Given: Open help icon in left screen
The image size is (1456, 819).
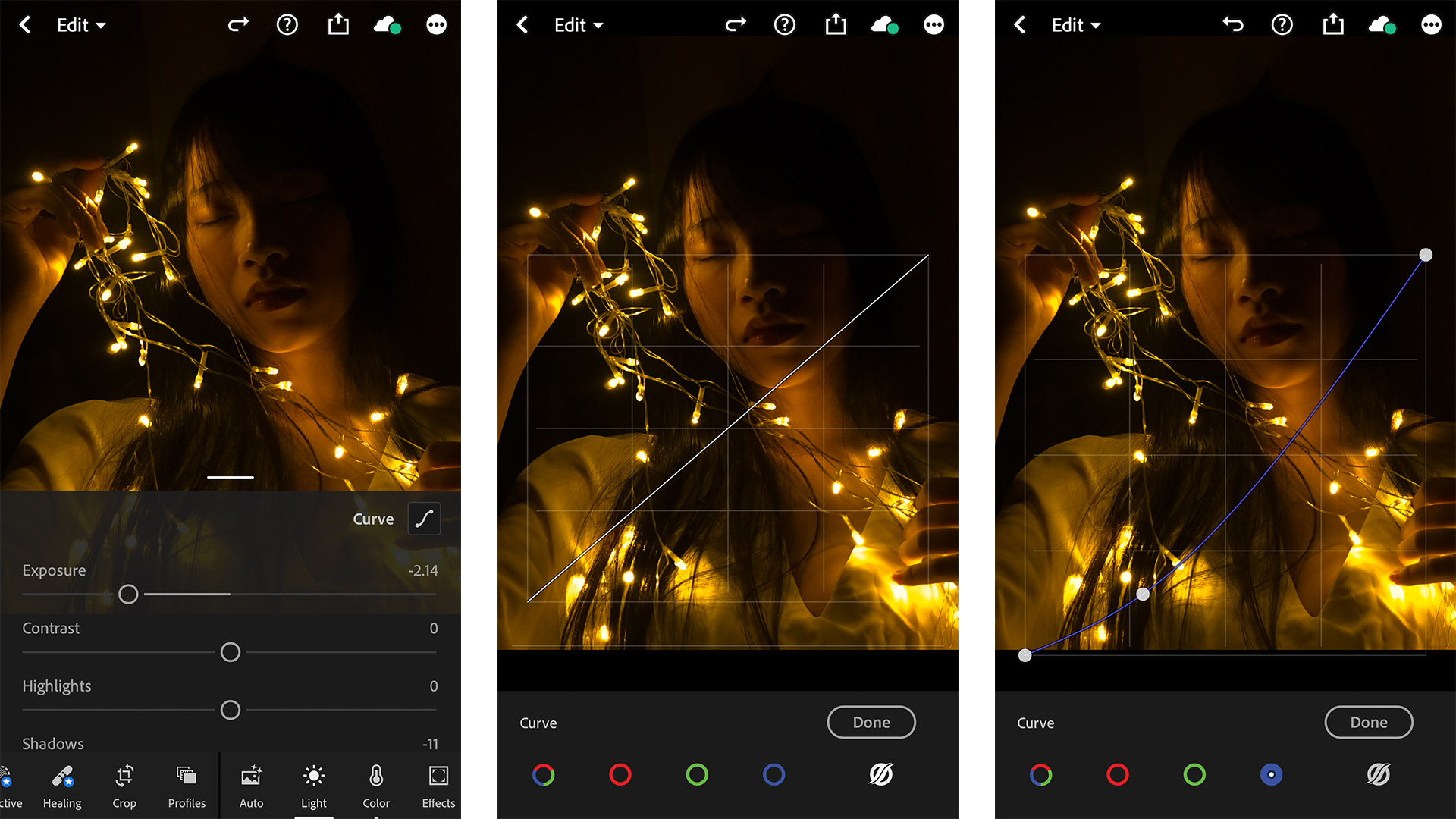Looking at the screenshot, I should (287, 25).
